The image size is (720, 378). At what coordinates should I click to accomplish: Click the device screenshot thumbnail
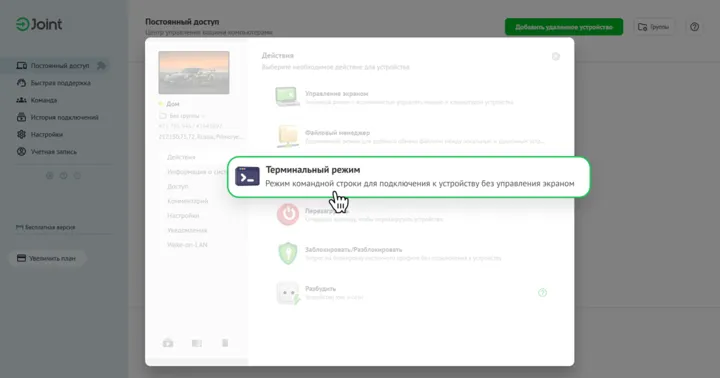tap(194, 73)
